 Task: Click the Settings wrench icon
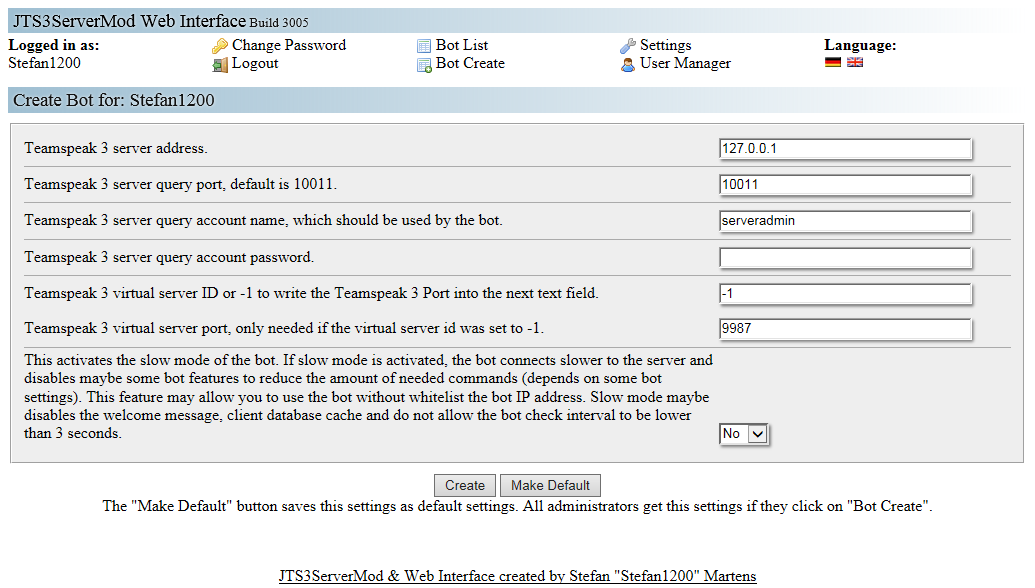[x=628, y=46]
